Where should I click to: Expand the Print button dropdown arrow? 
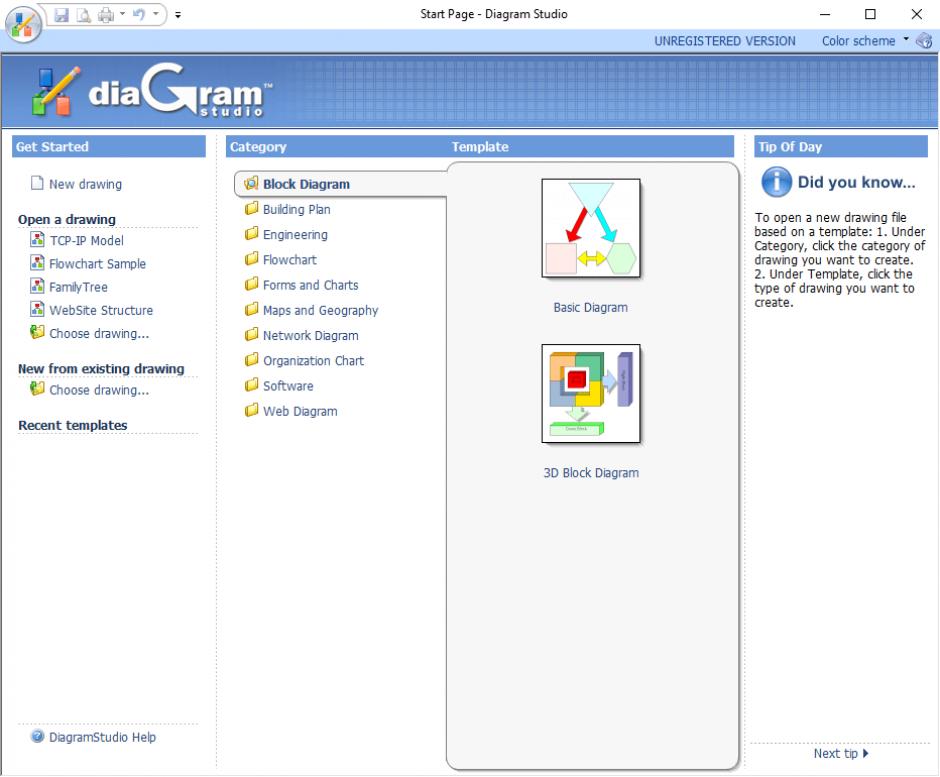click(122, 15)
